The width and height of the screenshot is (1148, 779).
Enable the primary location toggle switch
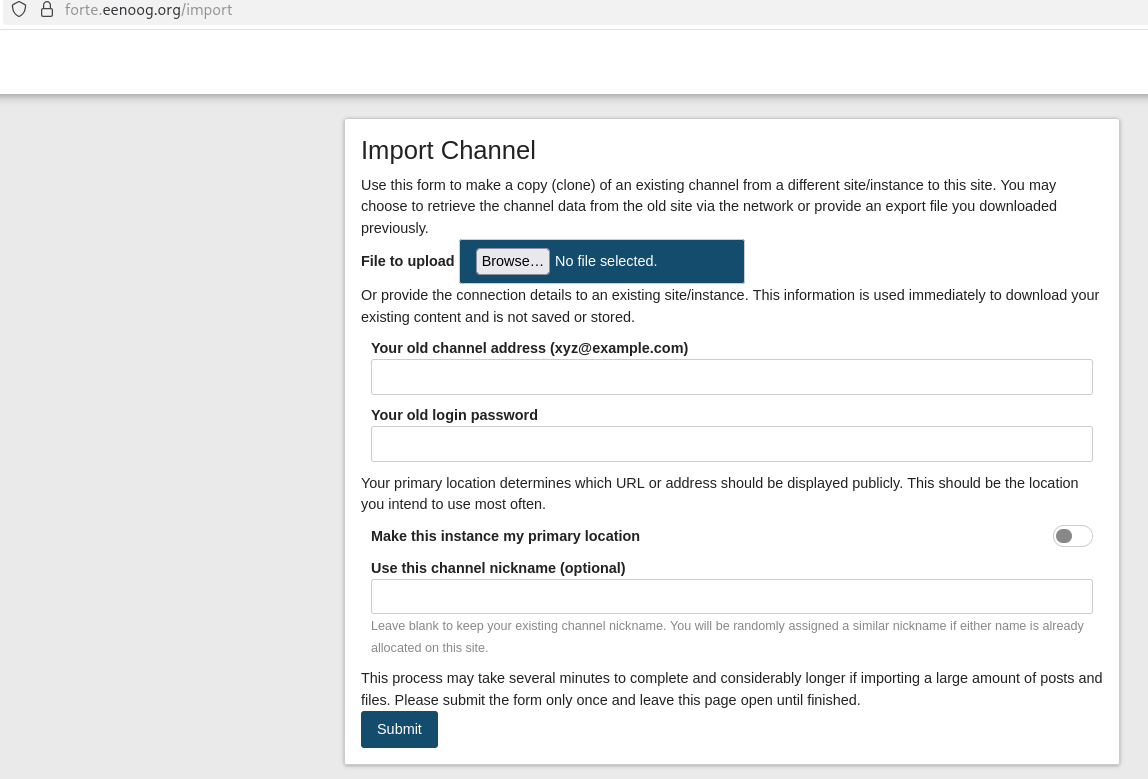[1072, 536]
